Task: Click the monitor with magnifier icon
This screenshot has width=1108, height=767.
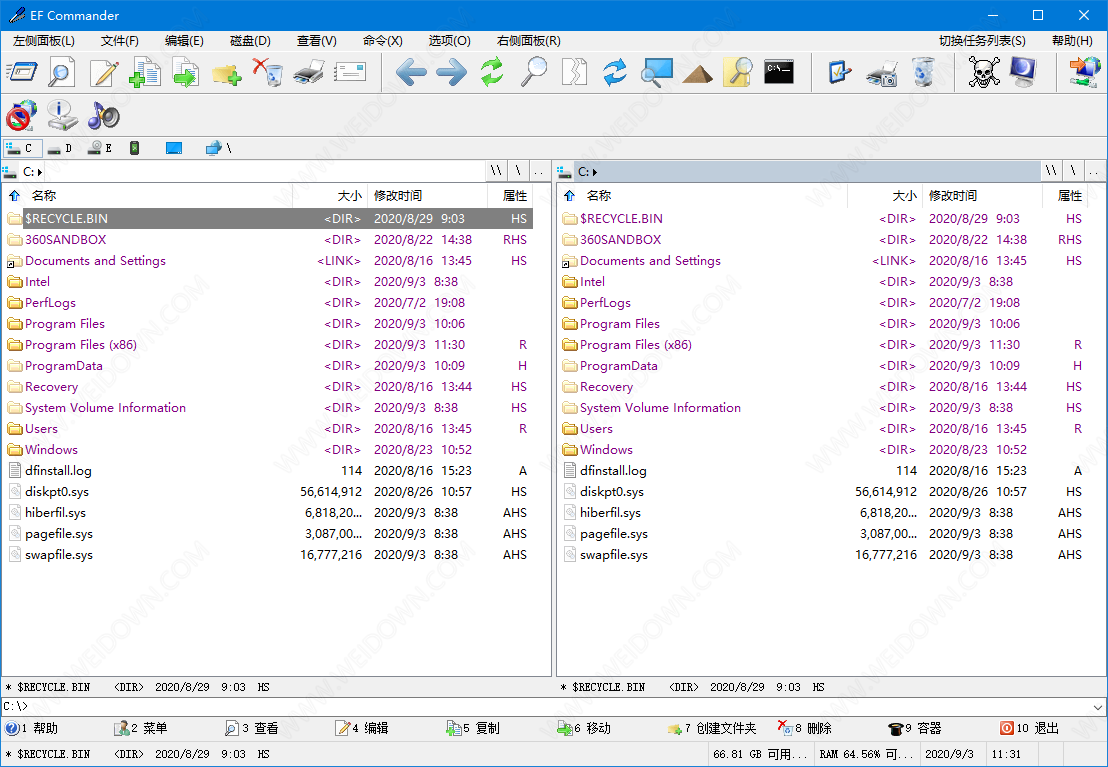Action: [x=656, y=72]
